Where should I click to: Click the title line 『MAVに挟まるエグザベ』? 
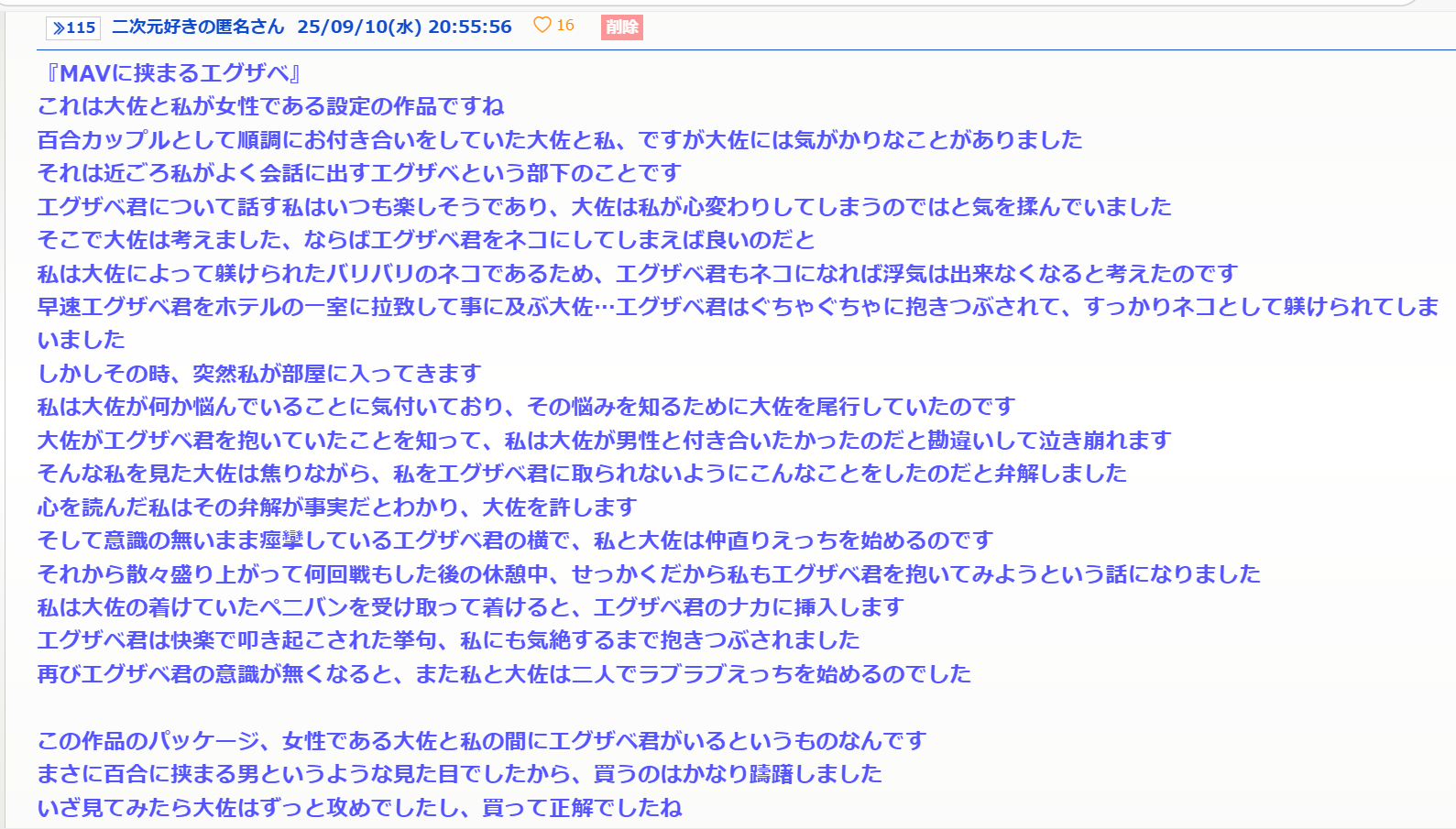click(170, 73)
